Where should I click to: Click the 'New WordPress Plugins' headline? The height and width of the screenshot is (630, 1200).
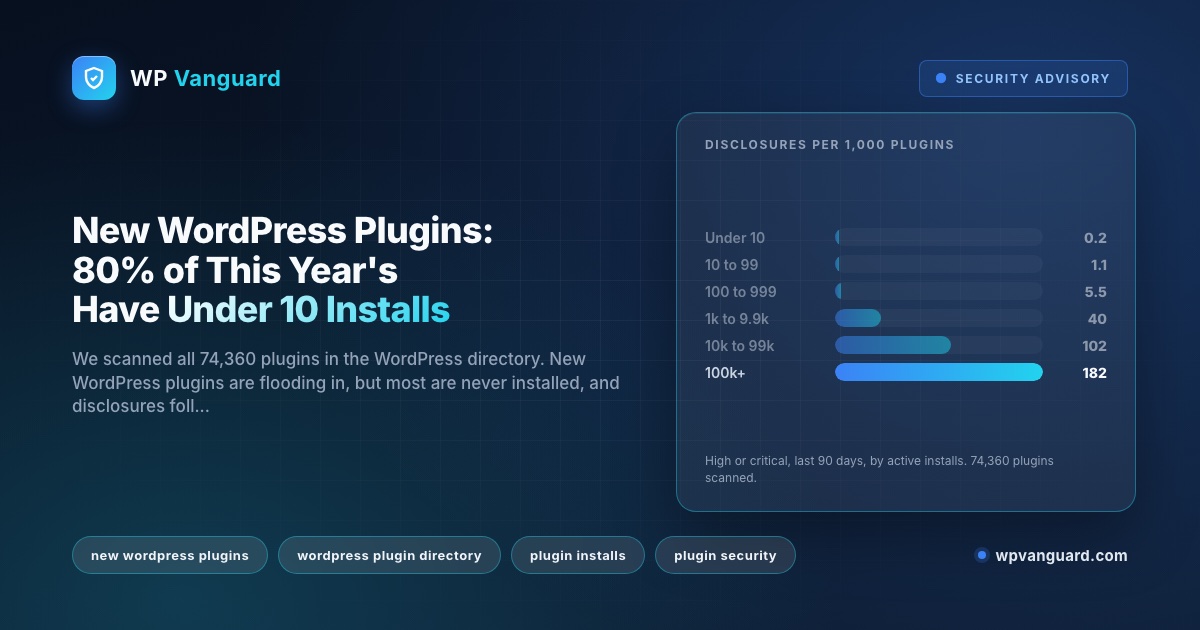pyautogui.click(x=283, y=270)
